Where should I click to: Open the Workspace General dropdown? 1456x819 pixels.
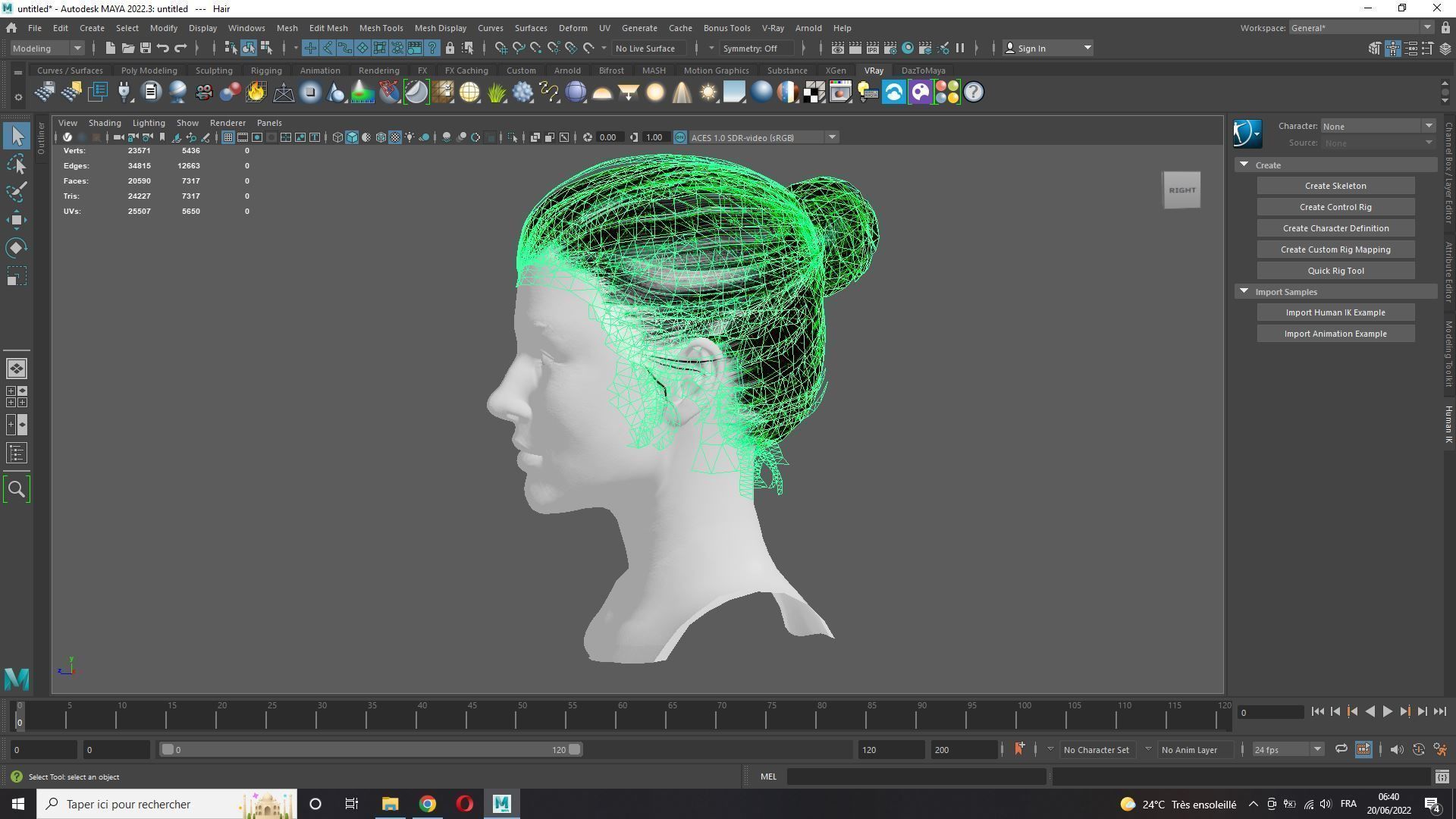(1362, 28)
